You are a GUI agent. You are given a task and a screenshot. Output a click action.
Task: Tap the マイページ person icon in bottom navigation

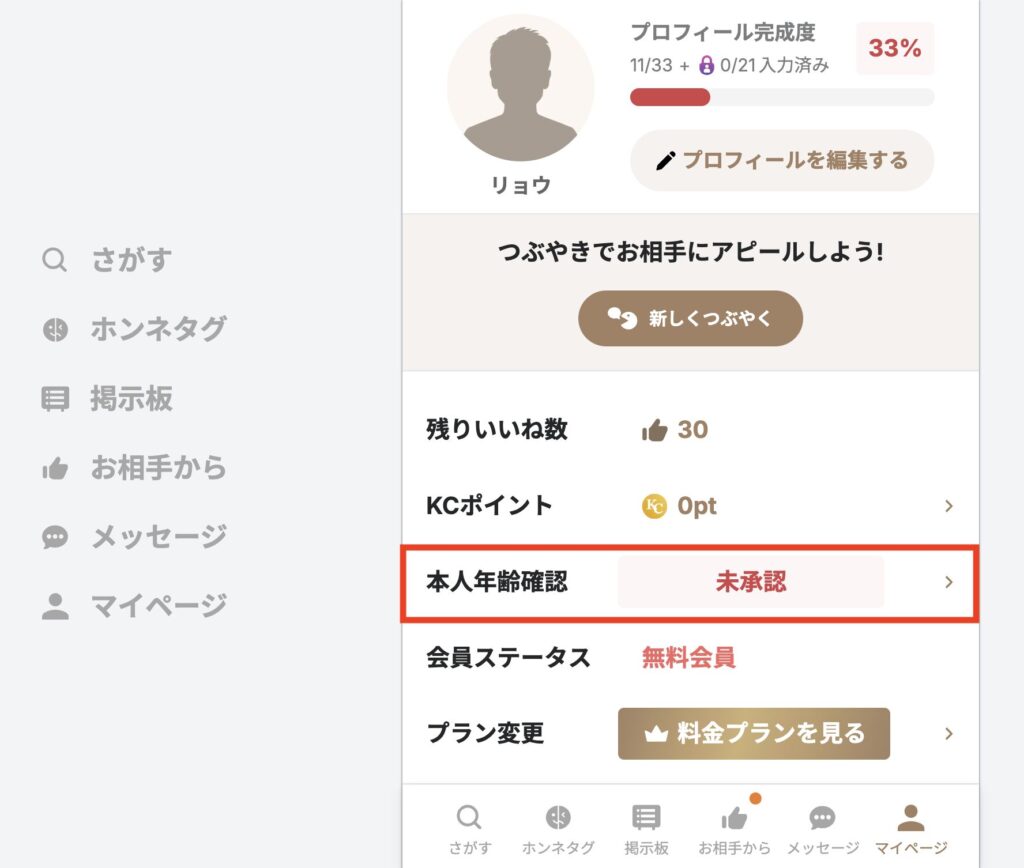[x=910, y=815]
